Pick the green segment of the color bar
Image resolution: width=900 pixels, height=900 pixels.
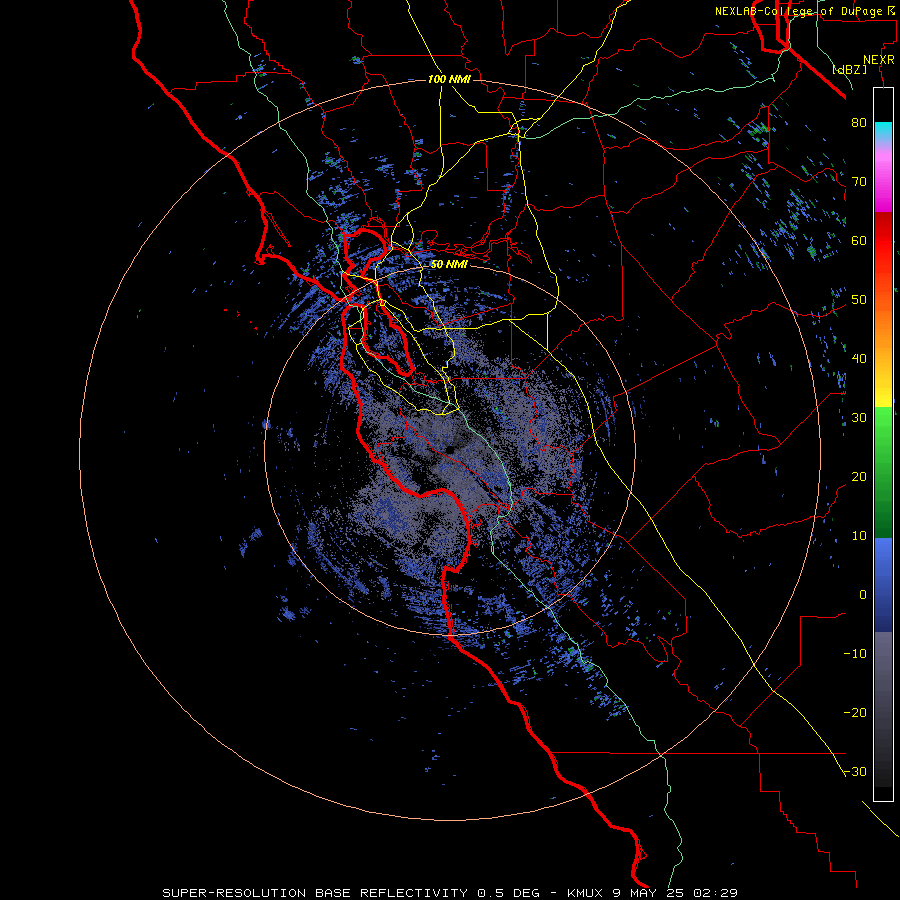point(883,472)
